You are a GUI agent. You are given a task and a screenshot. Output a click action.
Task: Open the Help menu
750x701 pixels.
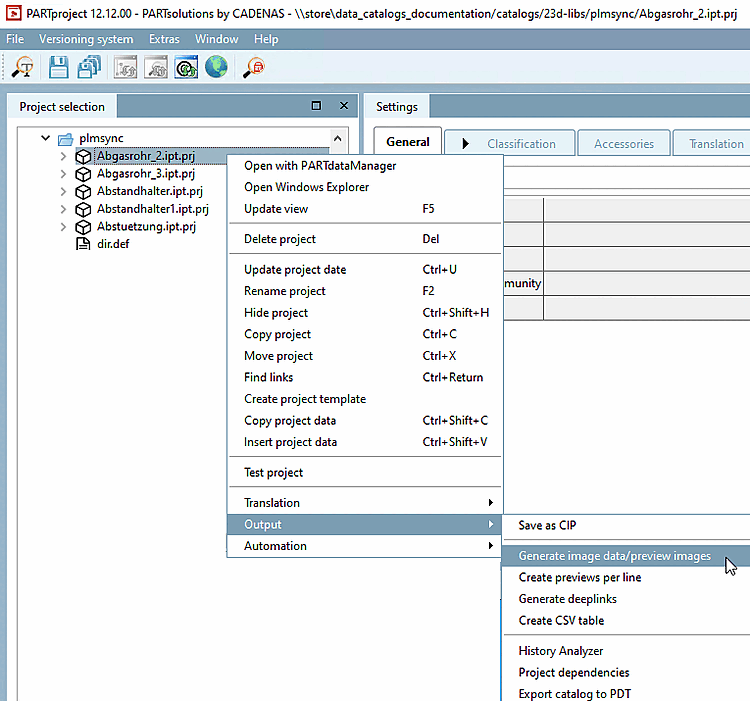click(x=266, y=39)
